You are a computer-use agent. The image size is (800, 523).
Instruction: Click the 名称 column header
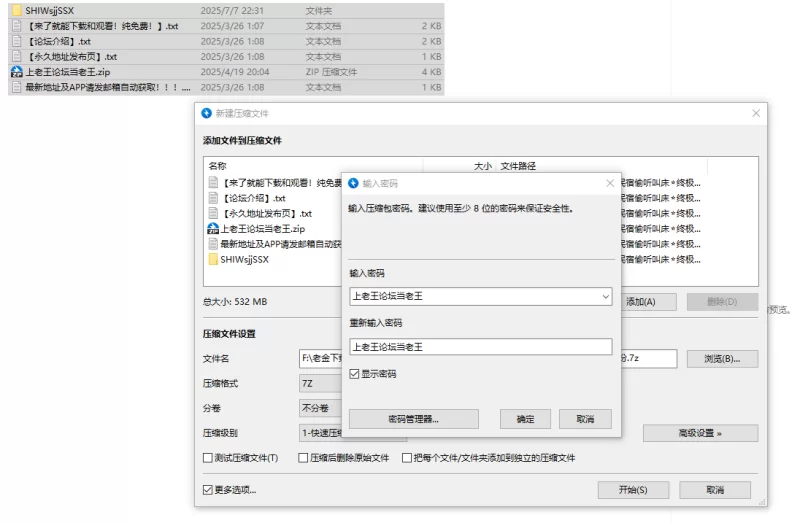tap(217, 166)
